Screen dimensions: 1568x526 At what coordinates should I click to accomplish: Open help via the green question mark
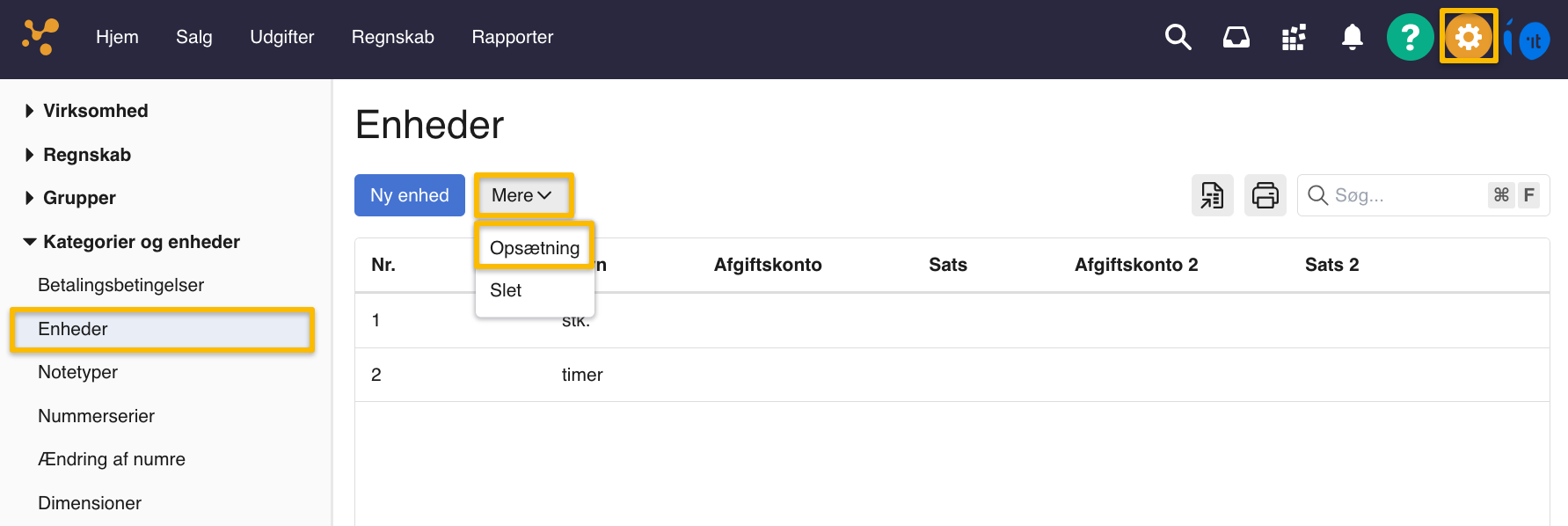(x=1410, y=37)
